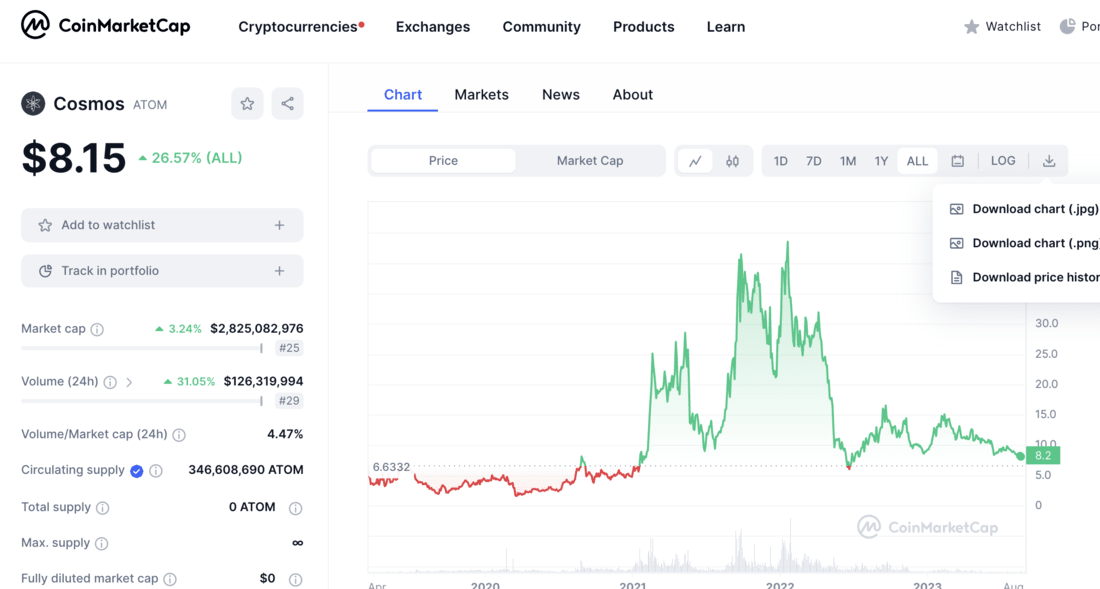Choose Download chart (.png) option
1100x589 pixels.
tap(1023, 243)
